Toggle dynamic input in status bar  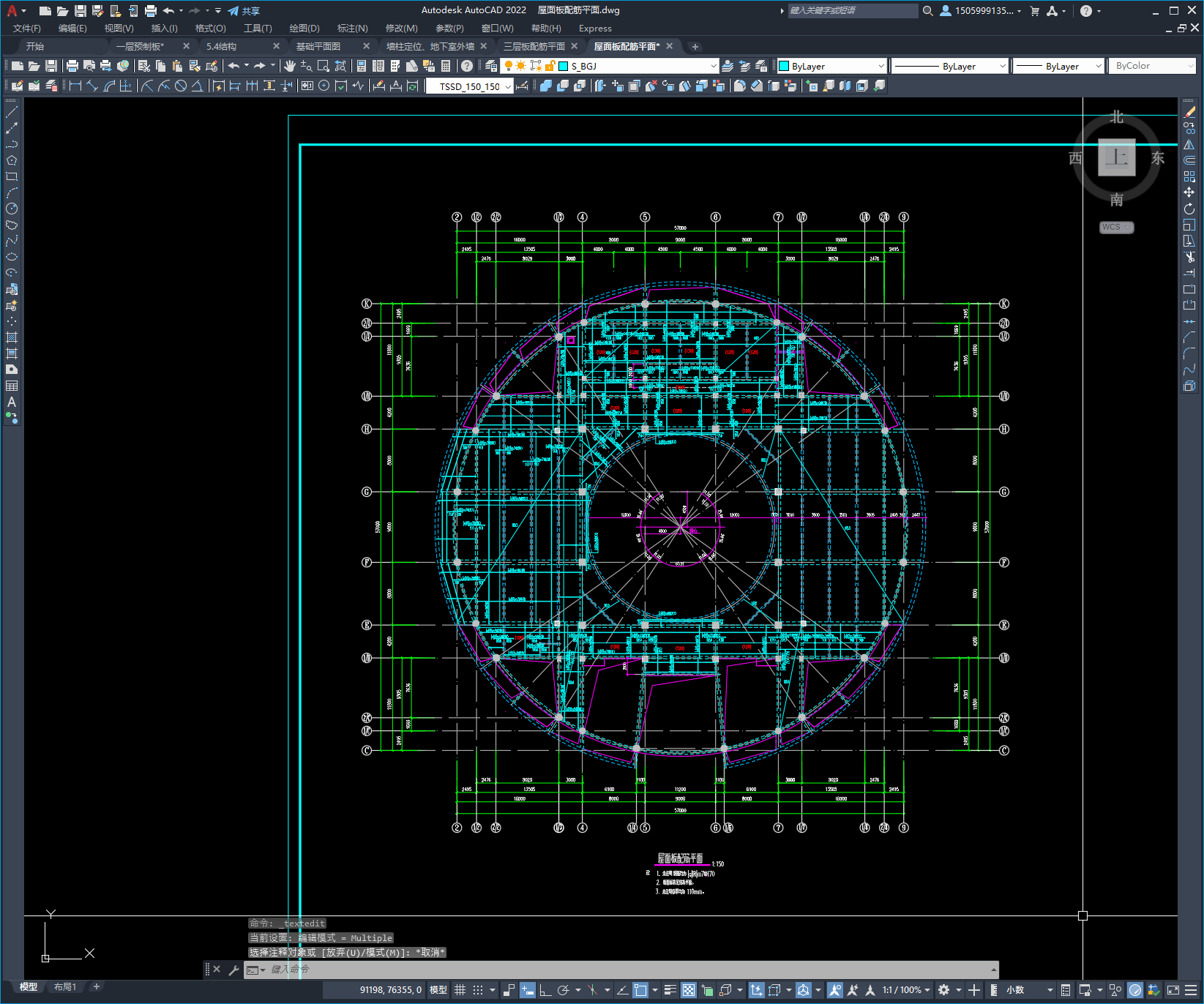tap(528, 989)
